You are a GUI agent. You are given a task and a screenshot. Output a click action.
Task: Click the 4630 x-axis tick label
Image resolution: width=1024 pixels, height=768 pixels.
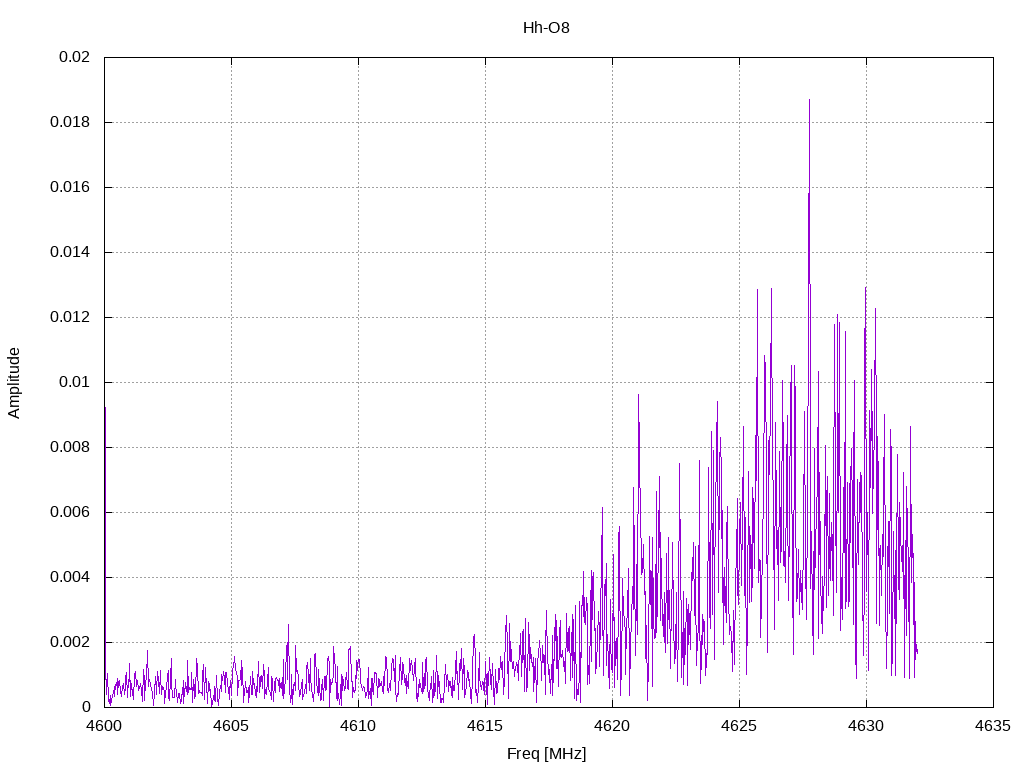coord(867,726)
